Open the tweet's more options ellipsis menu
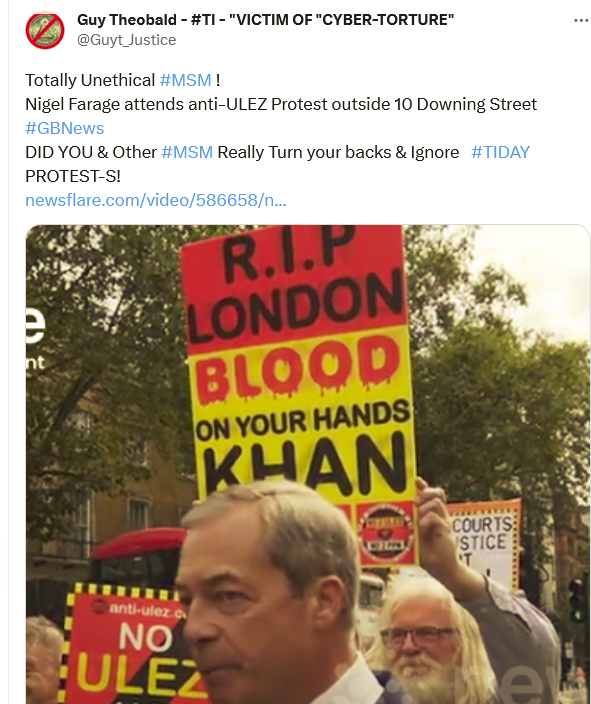 coord(581,21)
